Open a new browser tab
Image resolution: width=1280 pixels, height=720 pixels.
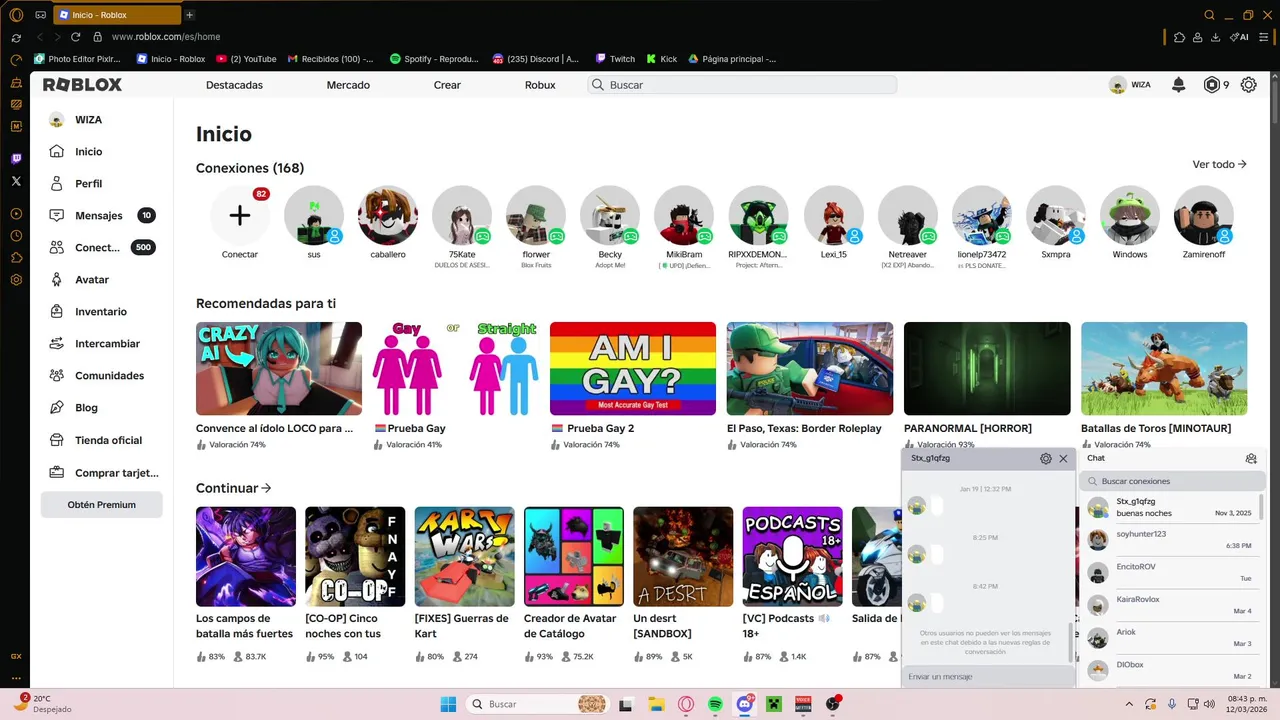click(x=189, y=15)
